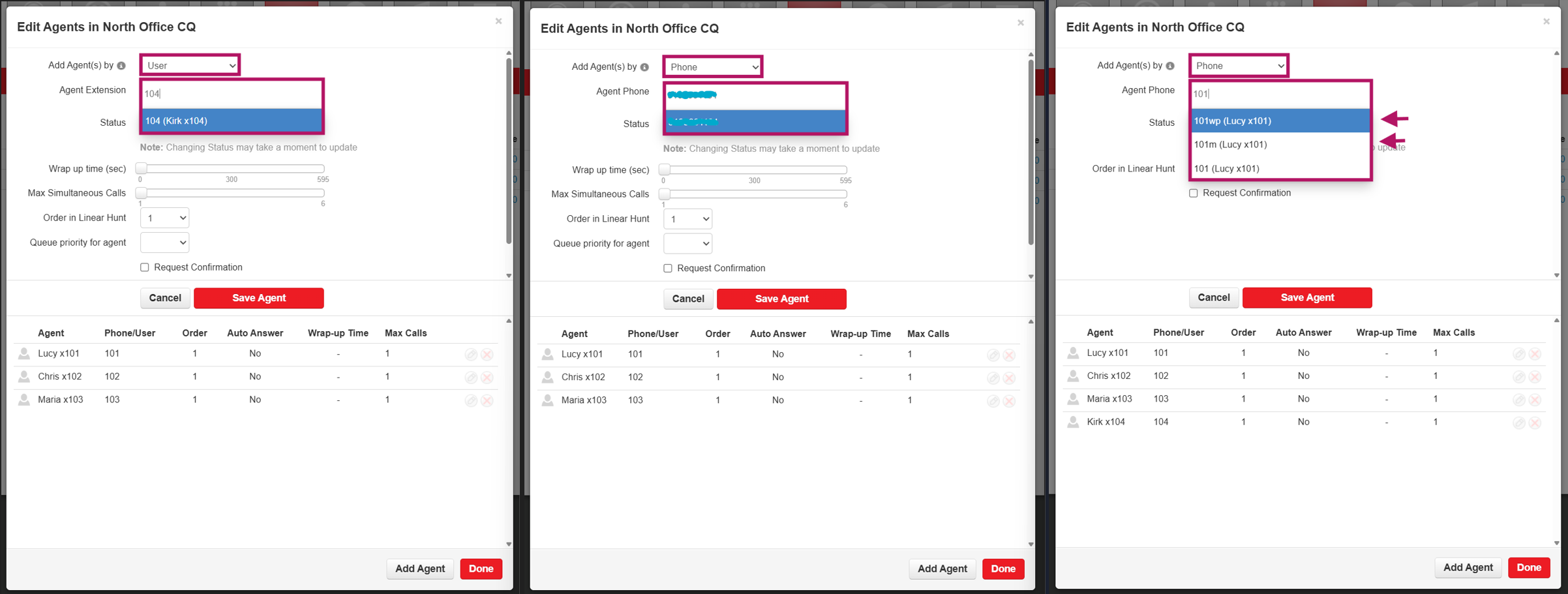
Task: Click the info icon beside the User dropdown
Action: tap(121, 66)
